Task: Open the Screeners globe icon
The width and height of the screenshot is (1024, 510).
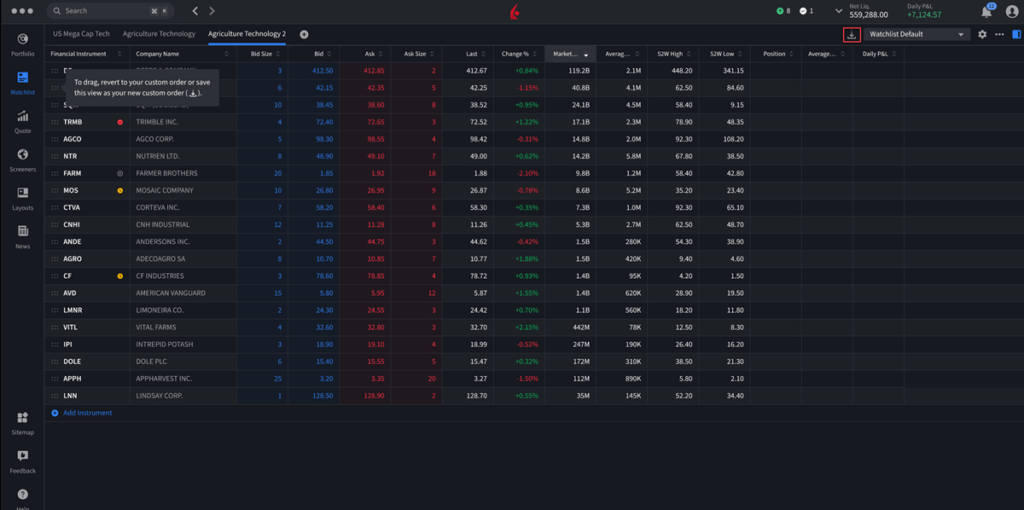Action: [x=22, y=155]
